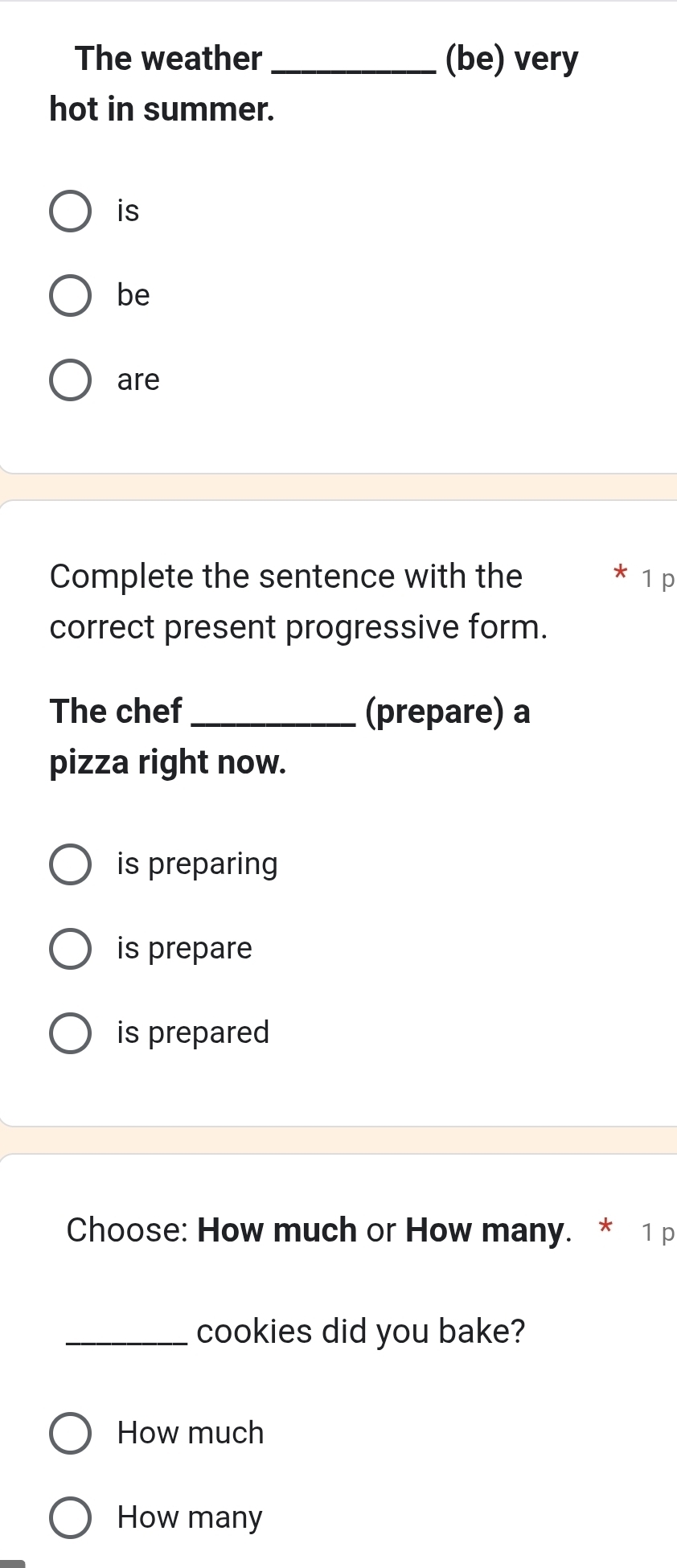
Task: Select the 'How much' radio button
Action: [x=71, y=1434]
